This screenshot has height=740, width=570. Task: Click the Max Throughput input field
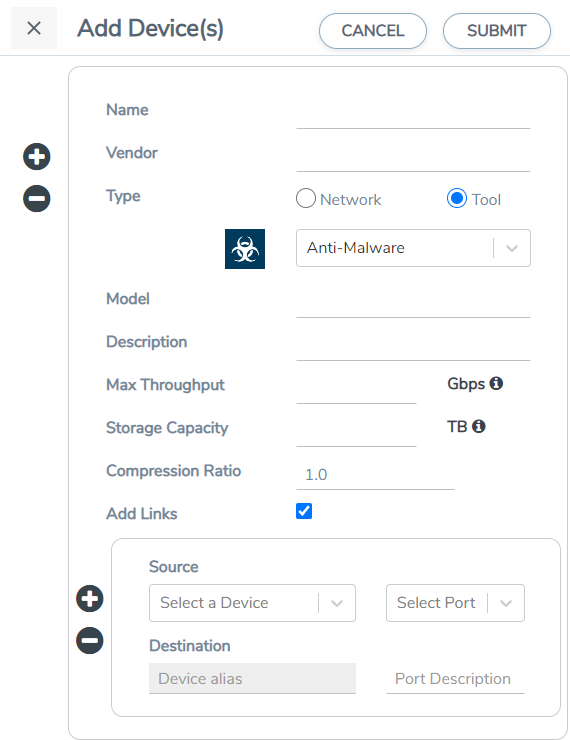coord(356,389)
